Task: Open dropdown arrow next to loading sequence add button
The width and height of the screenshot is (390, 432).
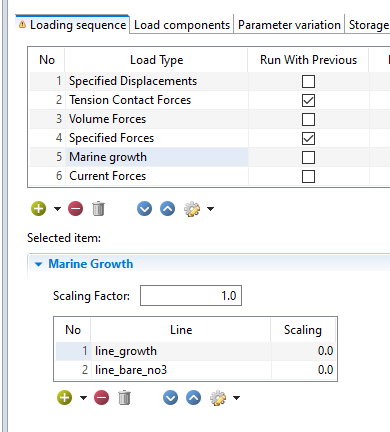Action: pyautogui.click(x=57, y=209)
